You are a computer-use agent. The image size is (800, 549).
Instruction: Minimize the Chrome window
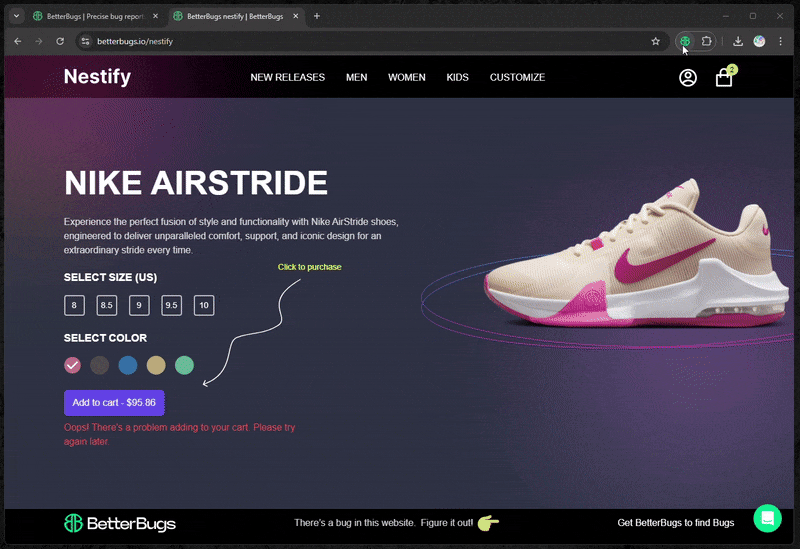pyautogui.click(x=726, y=16)
